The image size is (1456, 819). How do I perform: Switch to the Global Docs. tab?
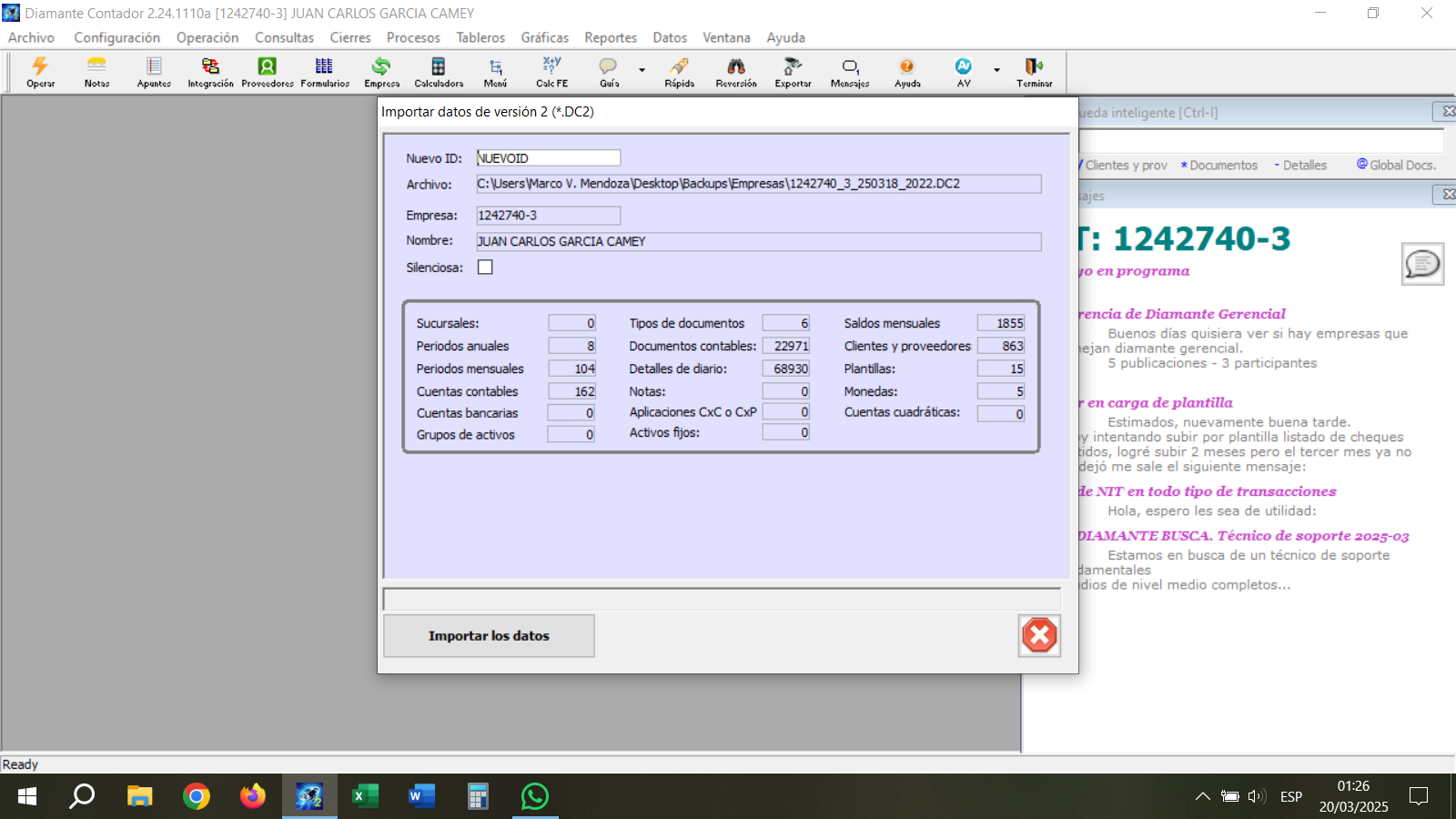1397,165
